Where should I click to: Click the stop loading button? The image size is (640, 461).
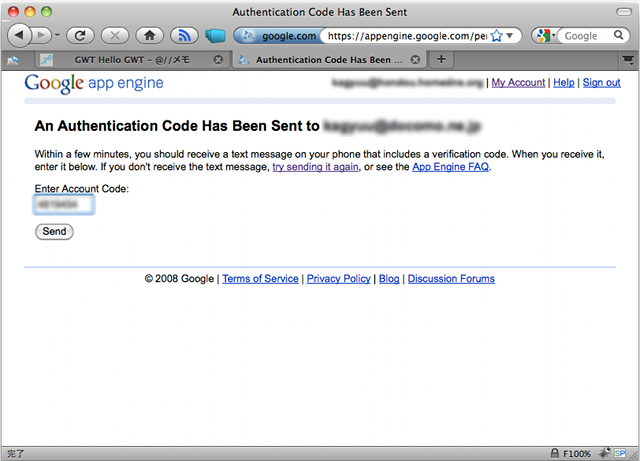click(x=113, y=36)
